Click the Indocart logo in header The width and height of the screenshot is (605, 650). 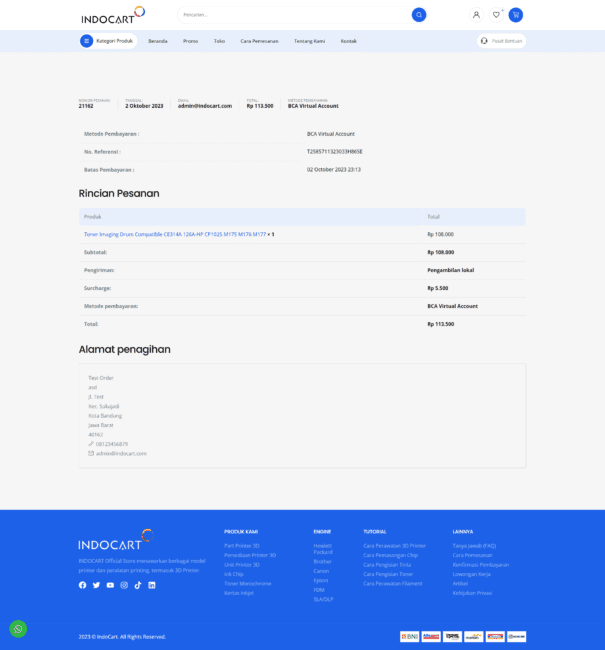coord(113,15)
